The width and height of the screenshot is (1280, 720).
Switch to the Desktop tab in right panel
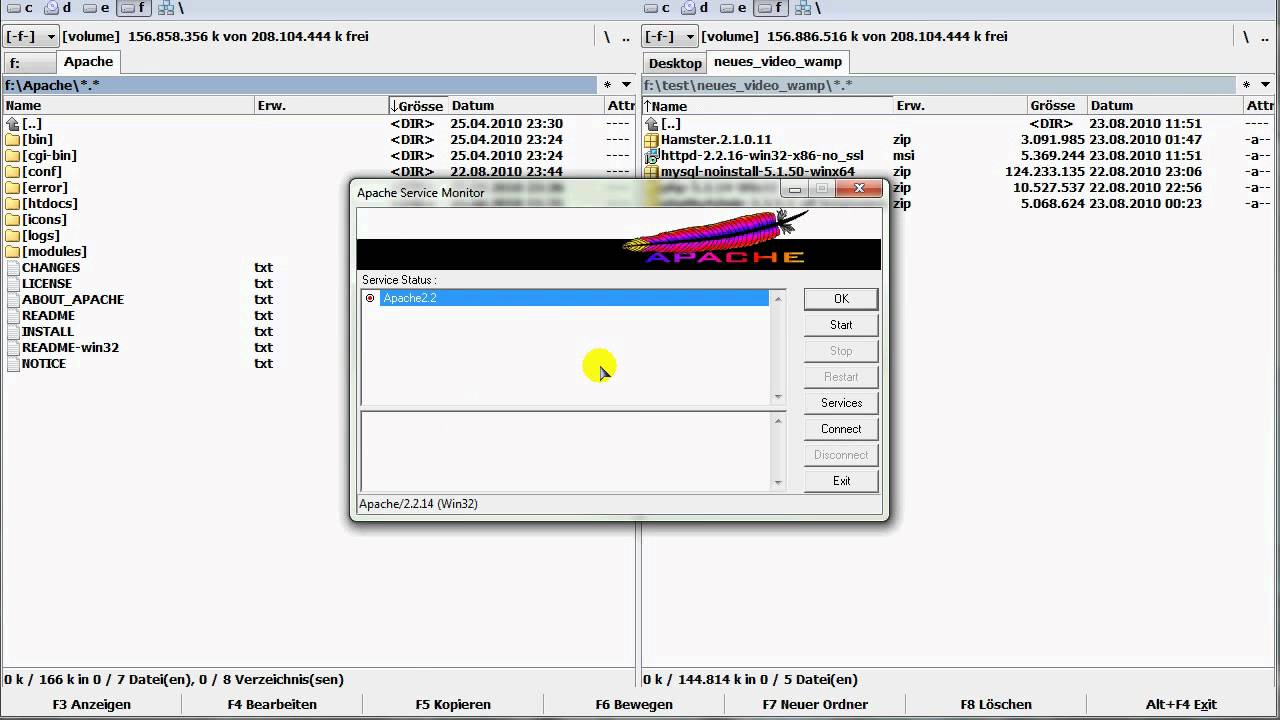coord(675,63)
